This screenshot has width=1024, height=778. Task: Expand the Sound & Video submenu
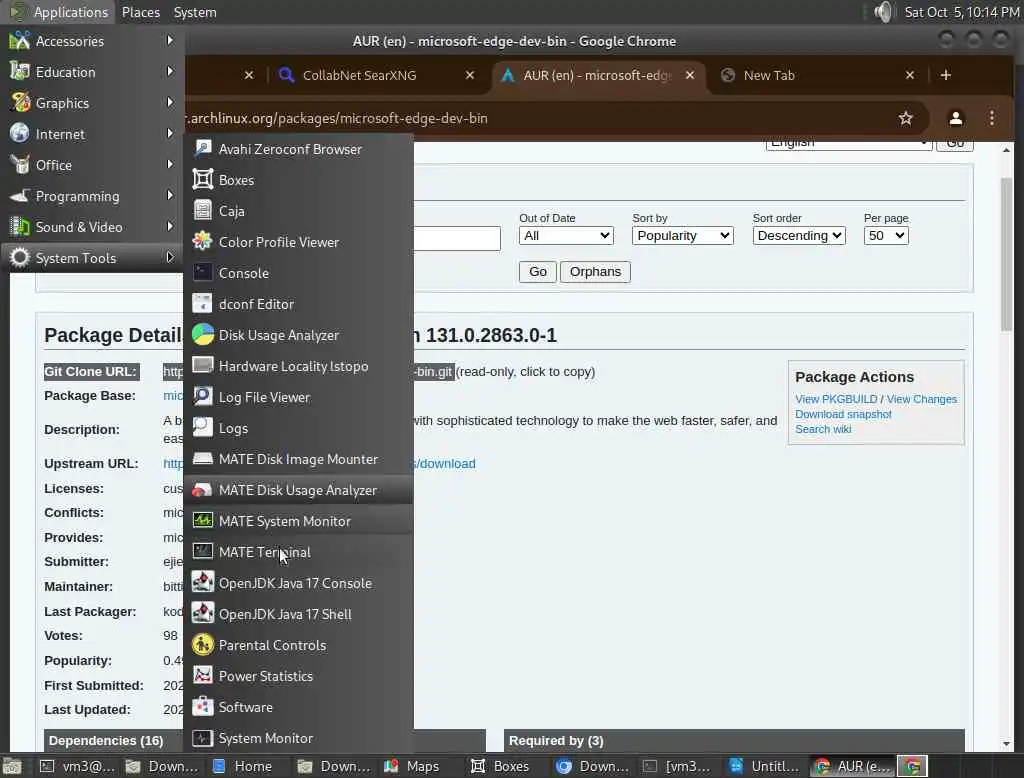(92, 227)
